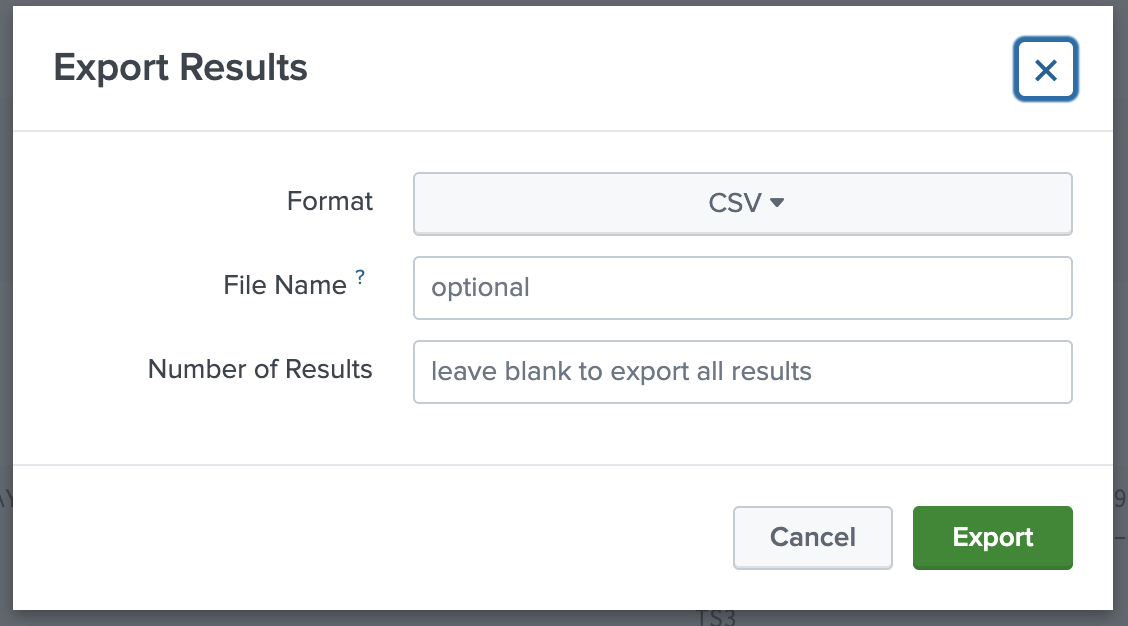Expand the CSV format selector

pos(742,203)
